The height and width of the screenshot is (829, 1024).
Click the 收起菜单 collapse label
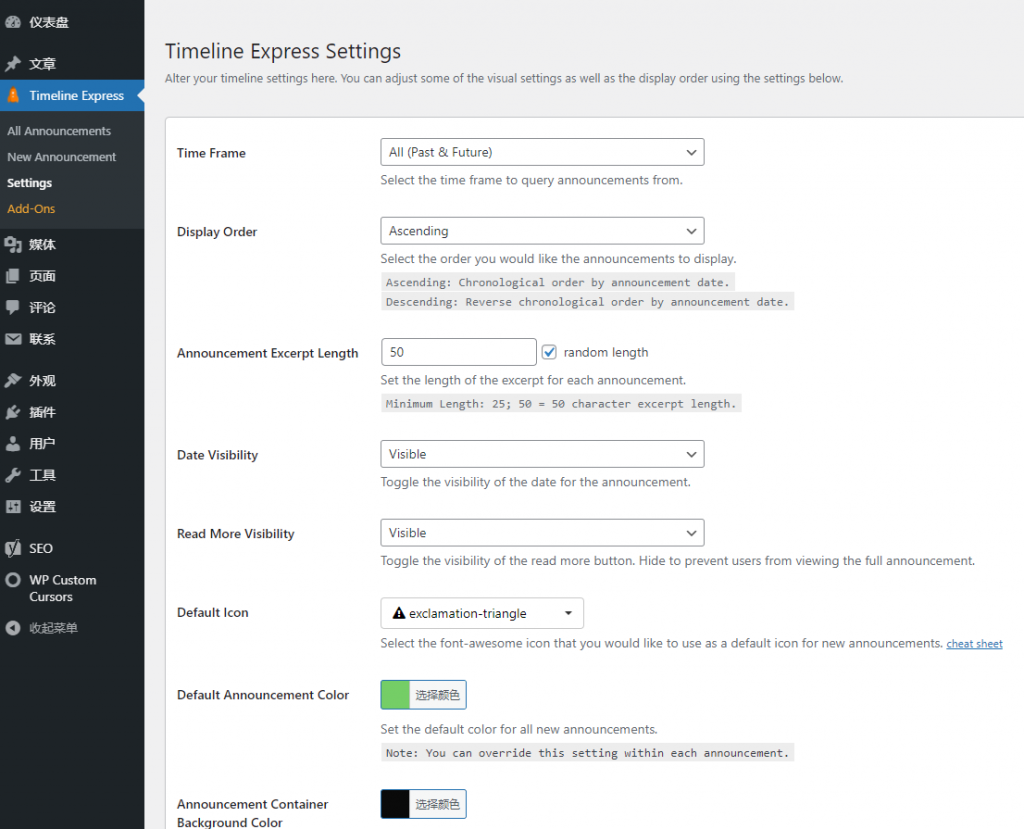(53, 628)
